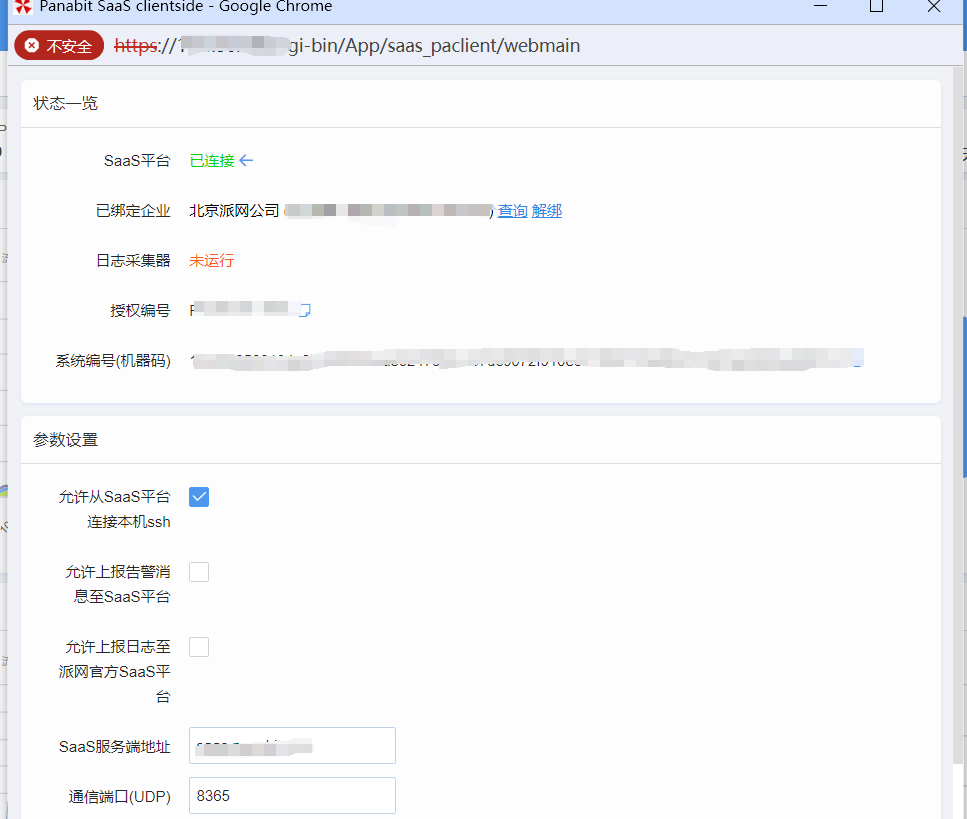
Task: Copy the 授权编号 value with its copy icon
Action: click(x=305, y=310)
